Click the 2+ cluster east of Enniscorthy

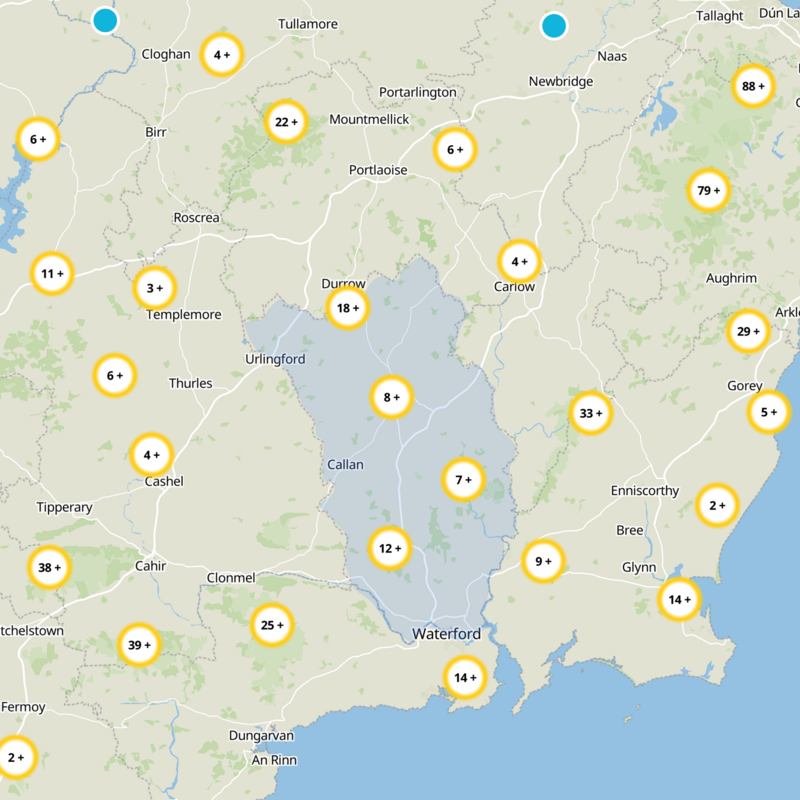coord(717,505)
